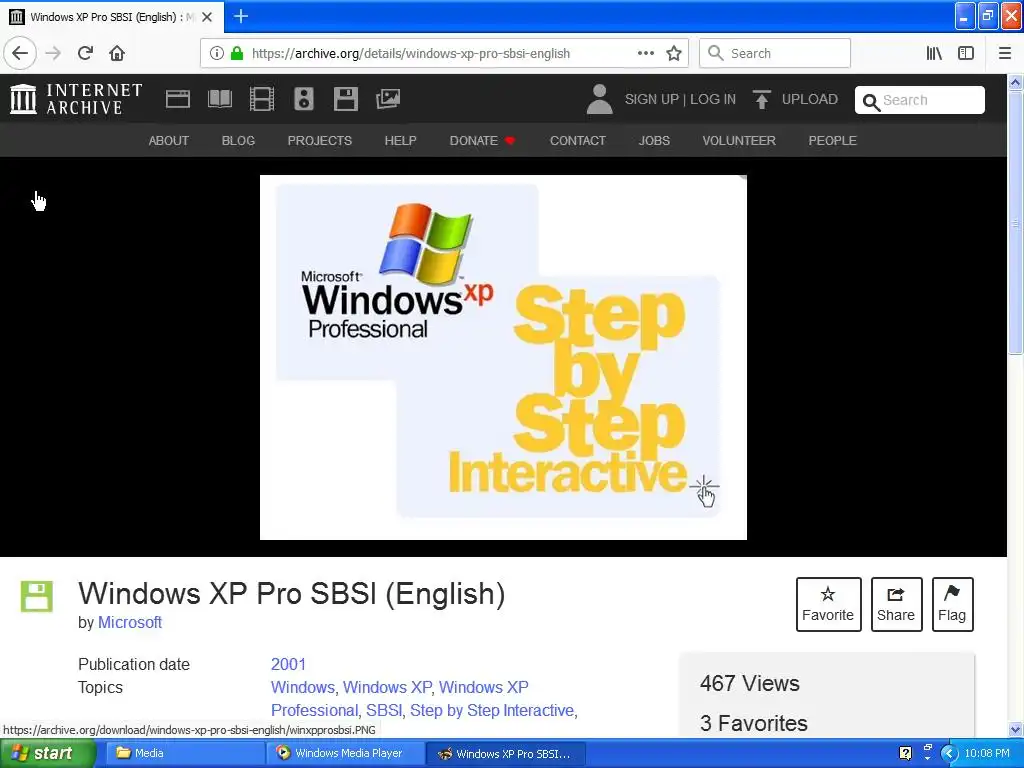Click the user avatar icon
Image resolution: width=1024 pixels, height=768 pixels.
coord(599,99)
